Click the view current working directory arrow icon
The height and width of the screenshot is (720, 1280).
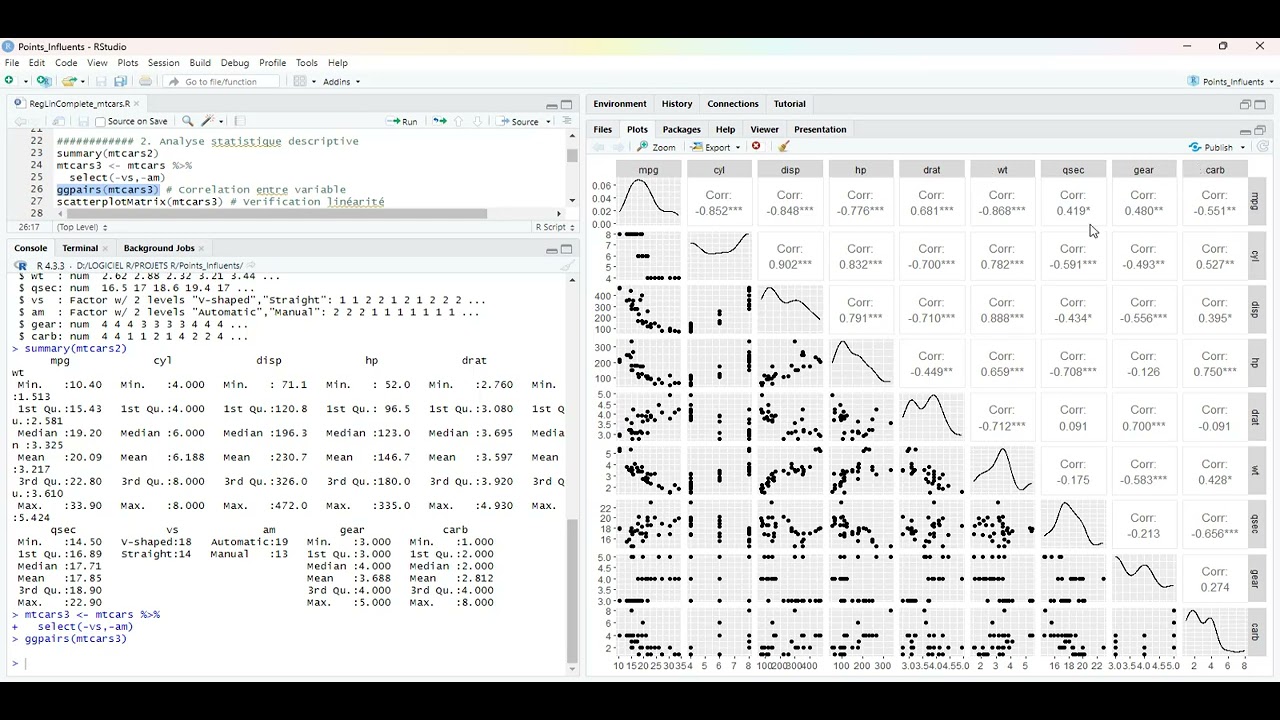[251, 266]
